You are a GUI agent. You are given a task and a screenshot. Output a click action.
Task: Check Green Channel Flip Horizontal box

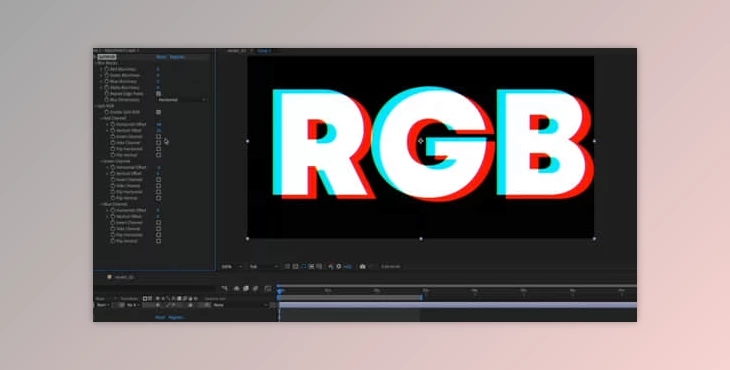[158, 192]
